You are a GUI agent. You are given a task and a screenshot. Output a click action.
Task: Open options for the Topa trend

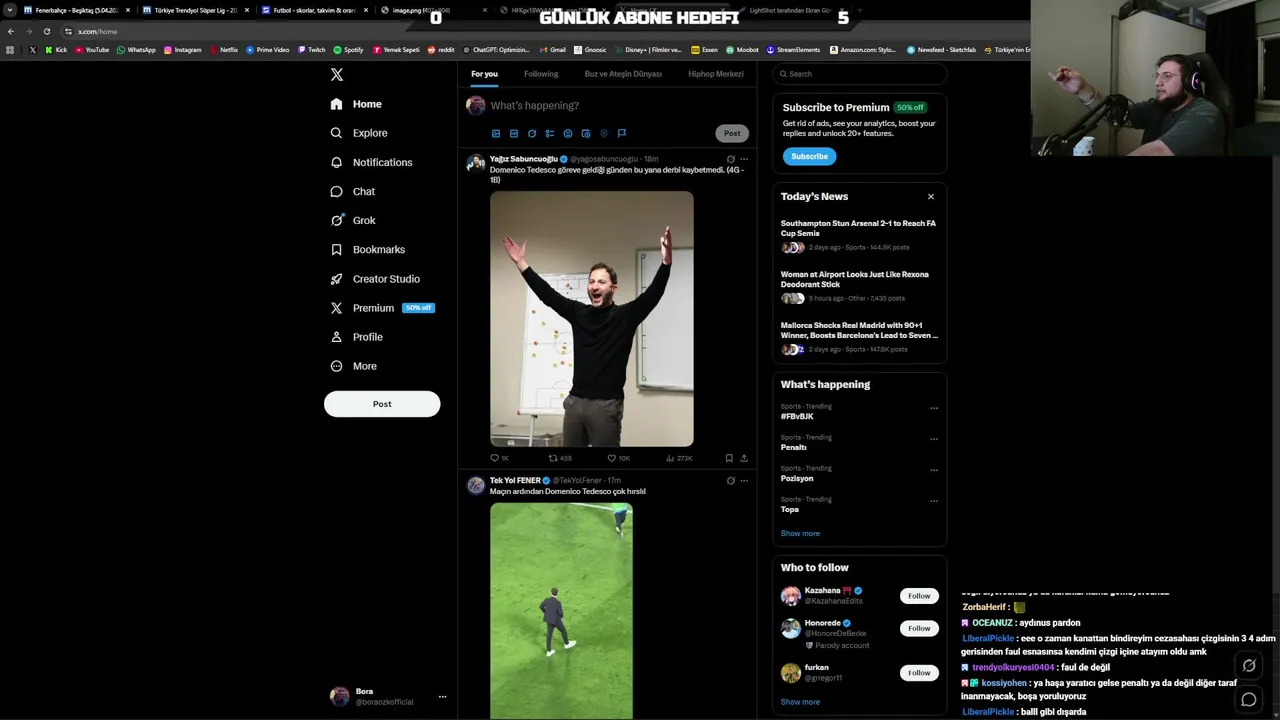click(934, 501)
